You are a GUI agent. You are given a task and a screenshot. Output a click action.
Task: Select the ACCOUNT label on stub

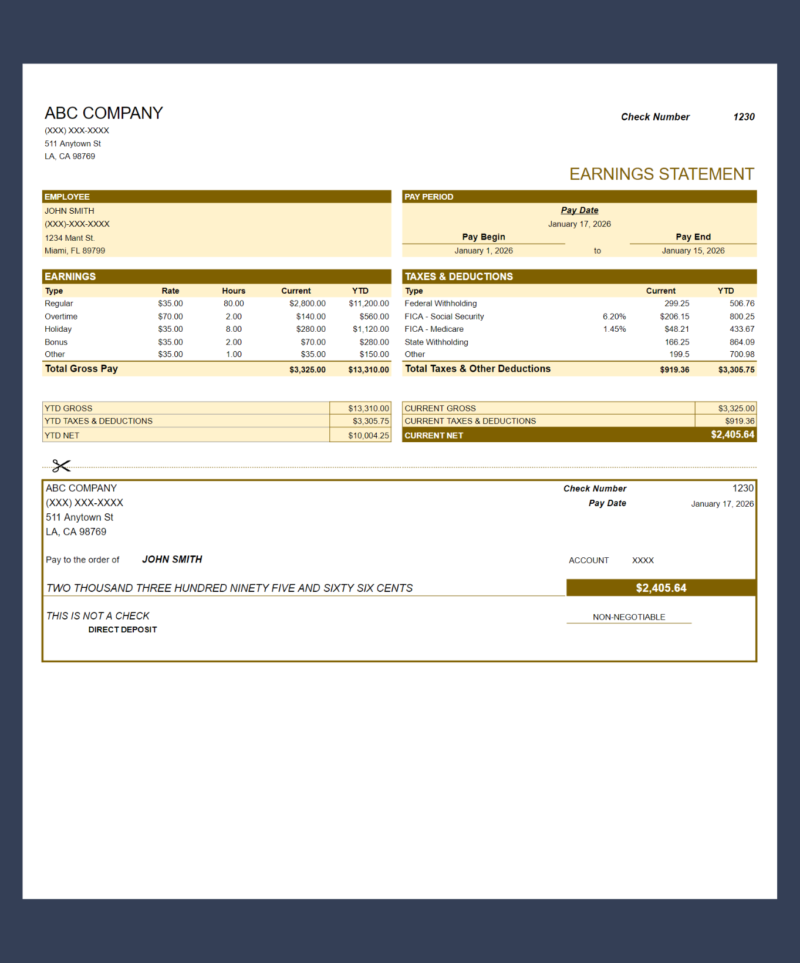588,561
